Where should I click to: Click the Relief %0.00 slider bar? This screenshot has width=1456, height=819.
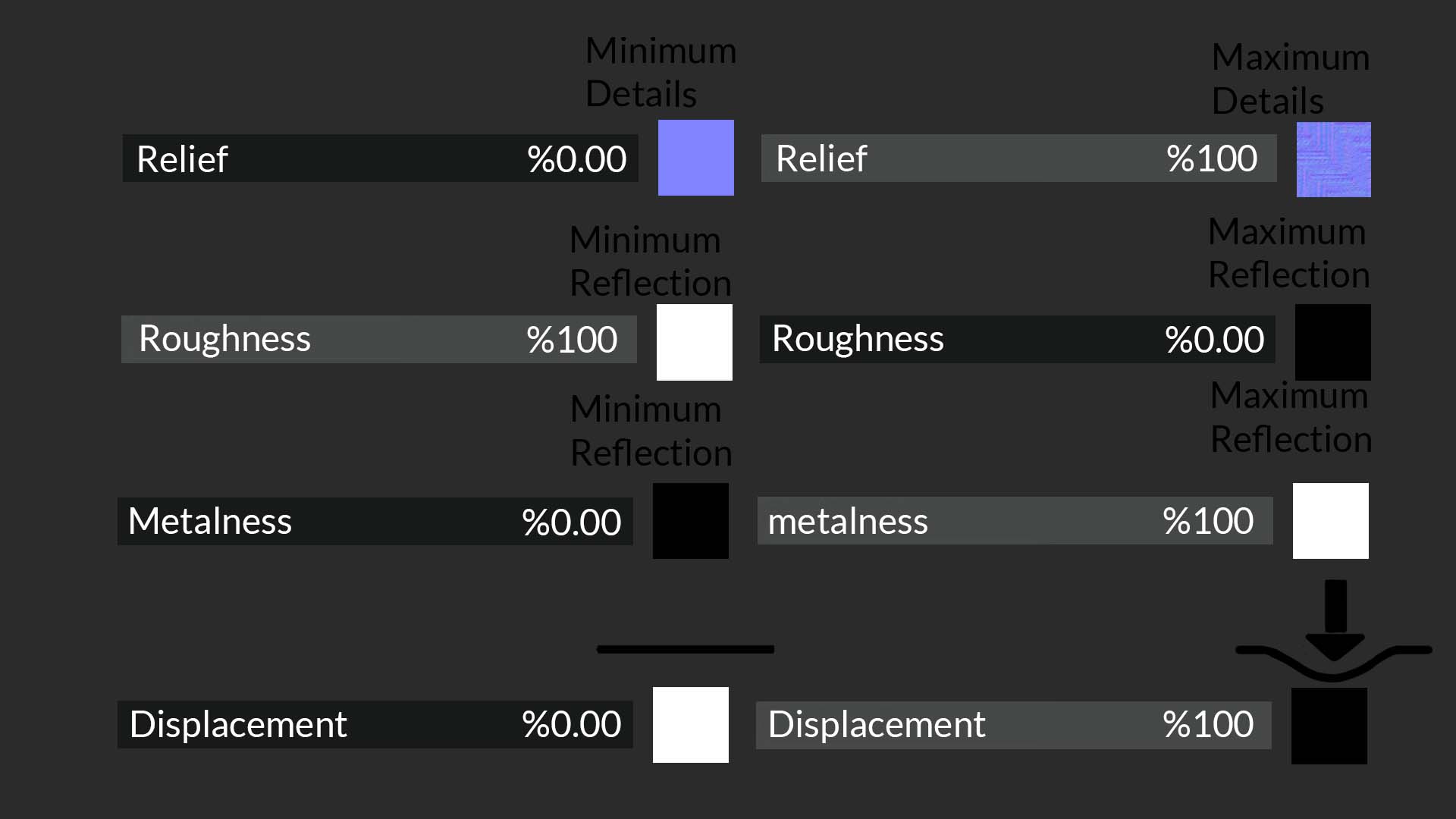coord(380,158)
